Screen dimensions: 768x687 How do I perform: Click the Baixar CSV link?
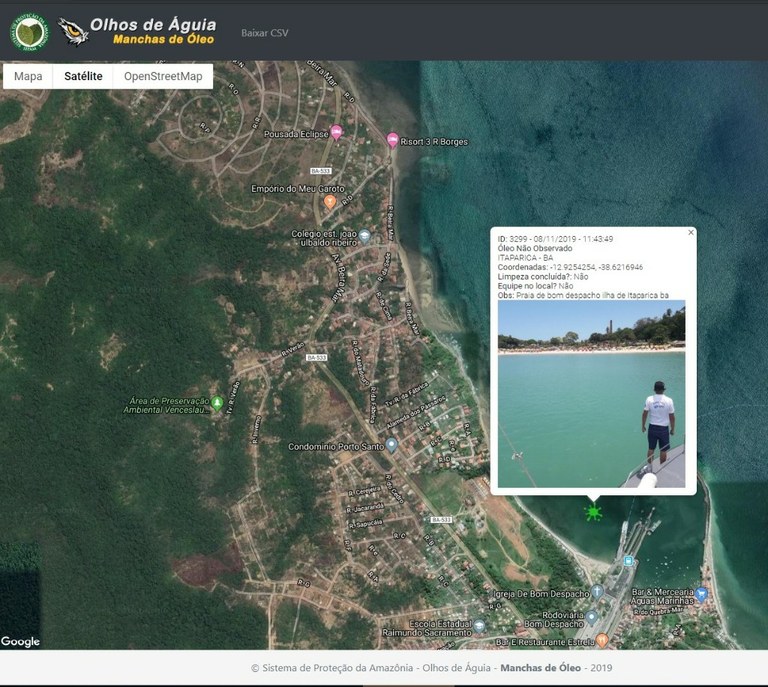[264, 33]
